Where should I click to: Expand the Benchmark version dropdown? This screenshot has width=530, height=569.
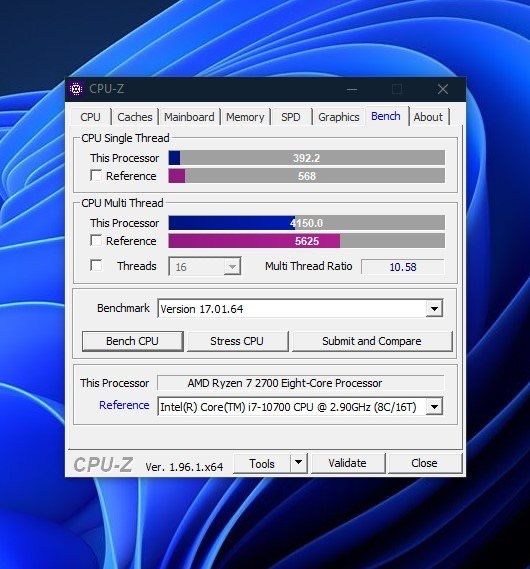tap(434, 309)
